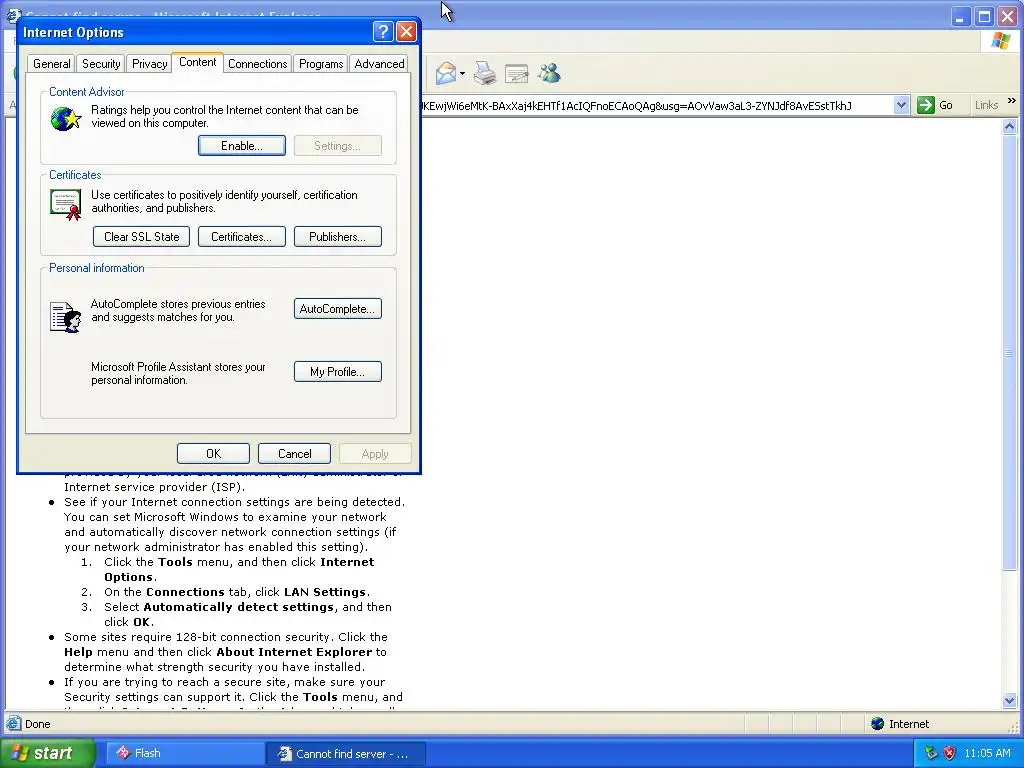Screen dimensions: 1024x768
Task: Select the Content tab
Action: tap(197, 62)
